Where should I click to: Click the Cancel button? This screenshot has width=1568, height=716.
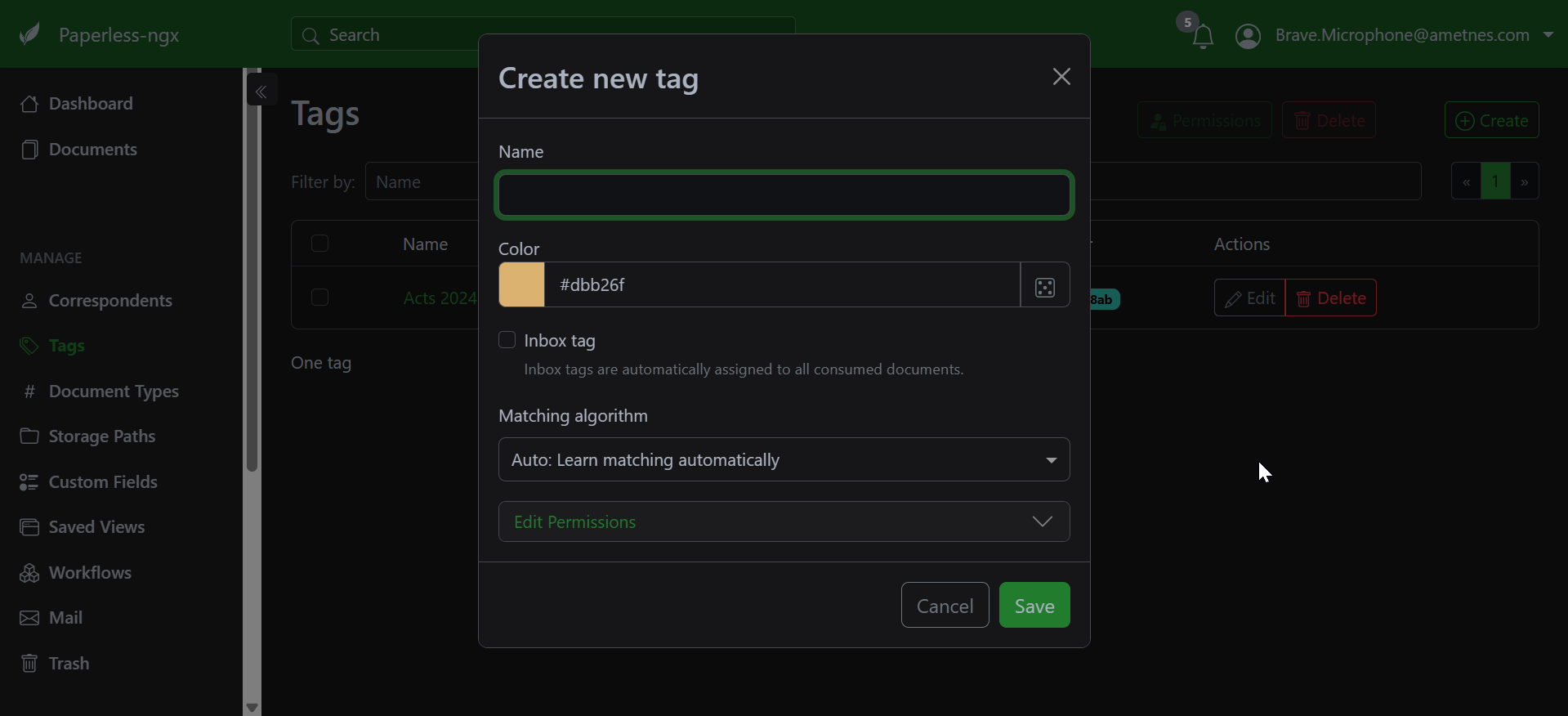(945, 606)
